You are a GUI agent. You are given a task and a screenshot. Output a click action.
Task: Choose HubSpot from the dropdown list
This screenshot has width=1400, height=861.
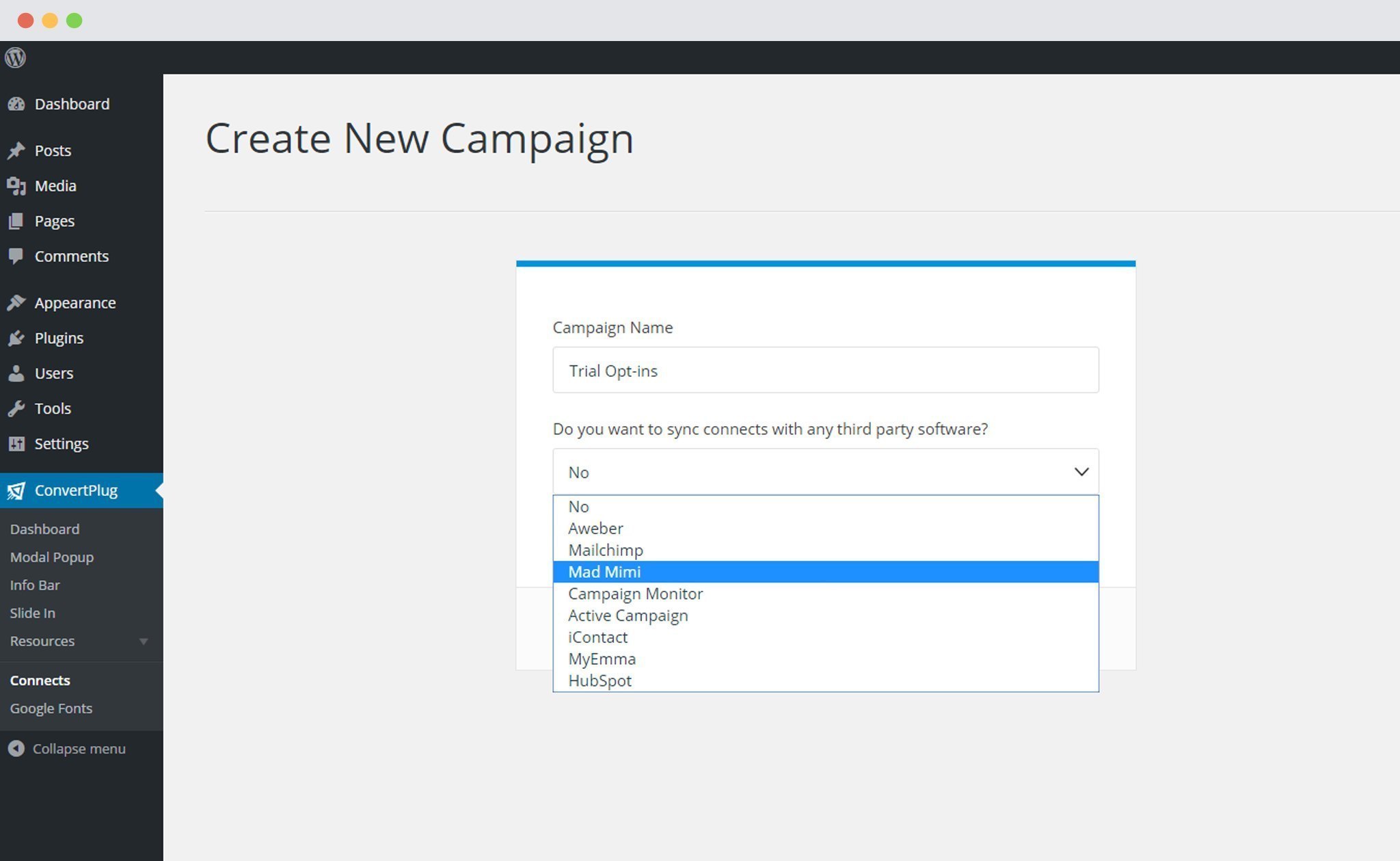[x=826, y=680]
